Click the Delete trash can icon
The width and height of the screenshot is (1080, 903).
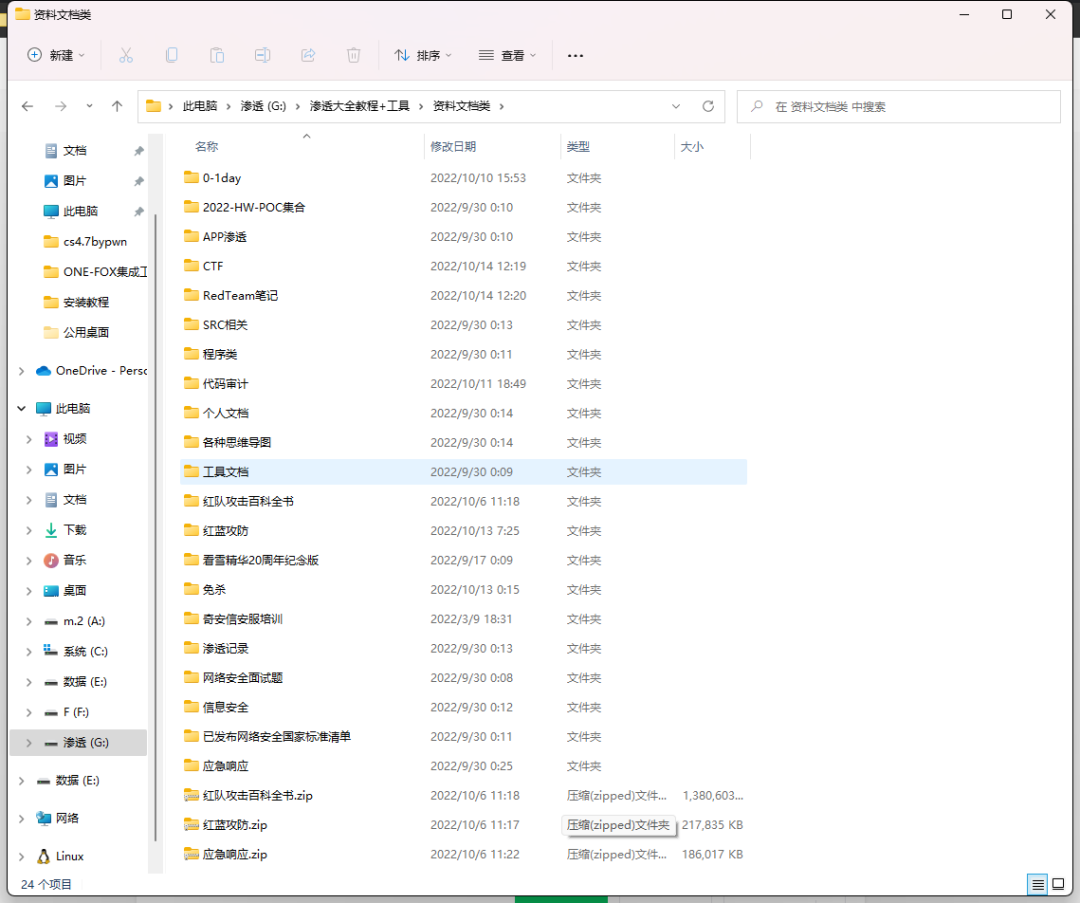353,55
